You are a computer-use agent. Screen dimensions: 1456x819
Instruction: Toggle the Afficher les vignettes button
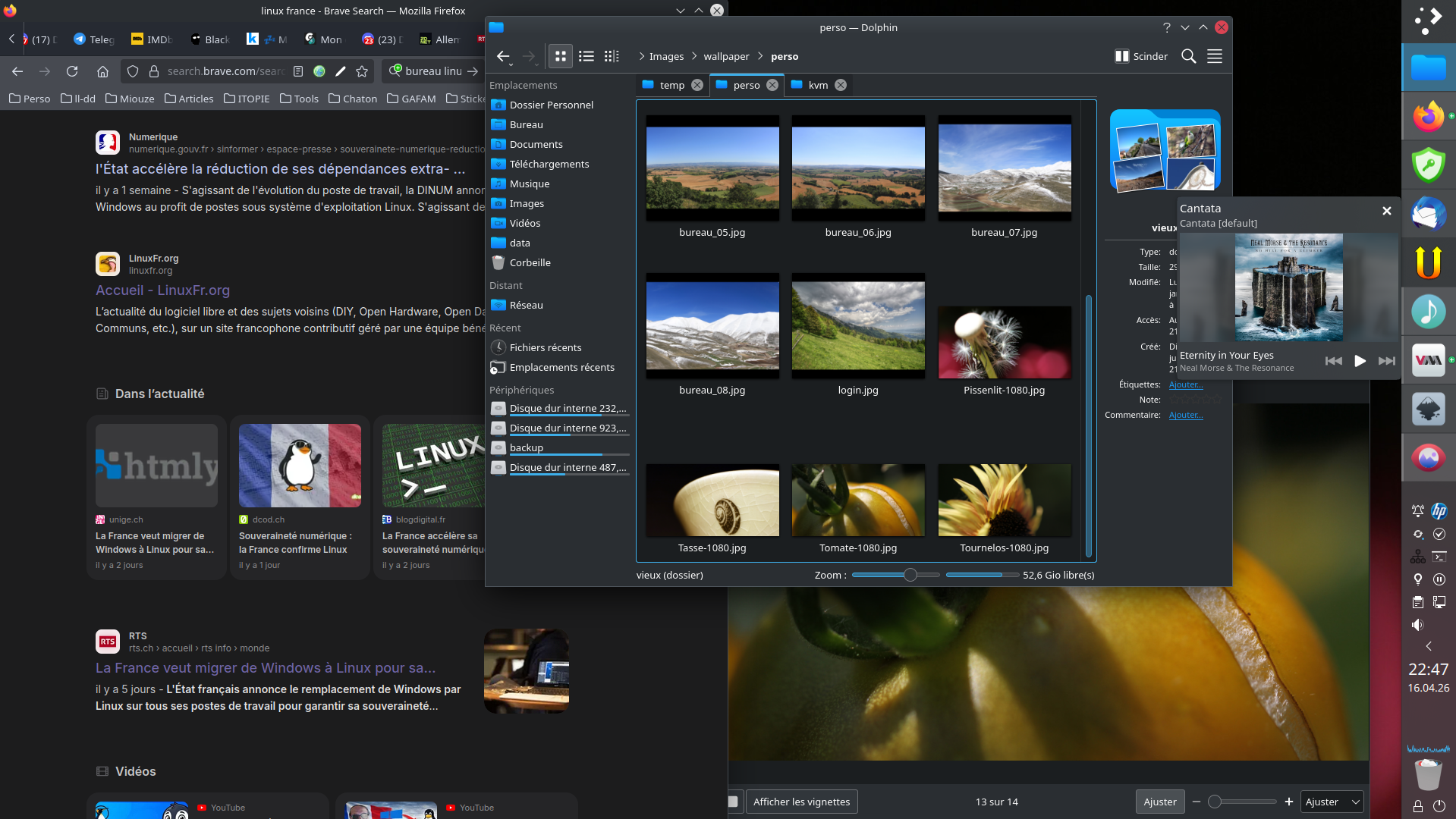pos(801,802)
